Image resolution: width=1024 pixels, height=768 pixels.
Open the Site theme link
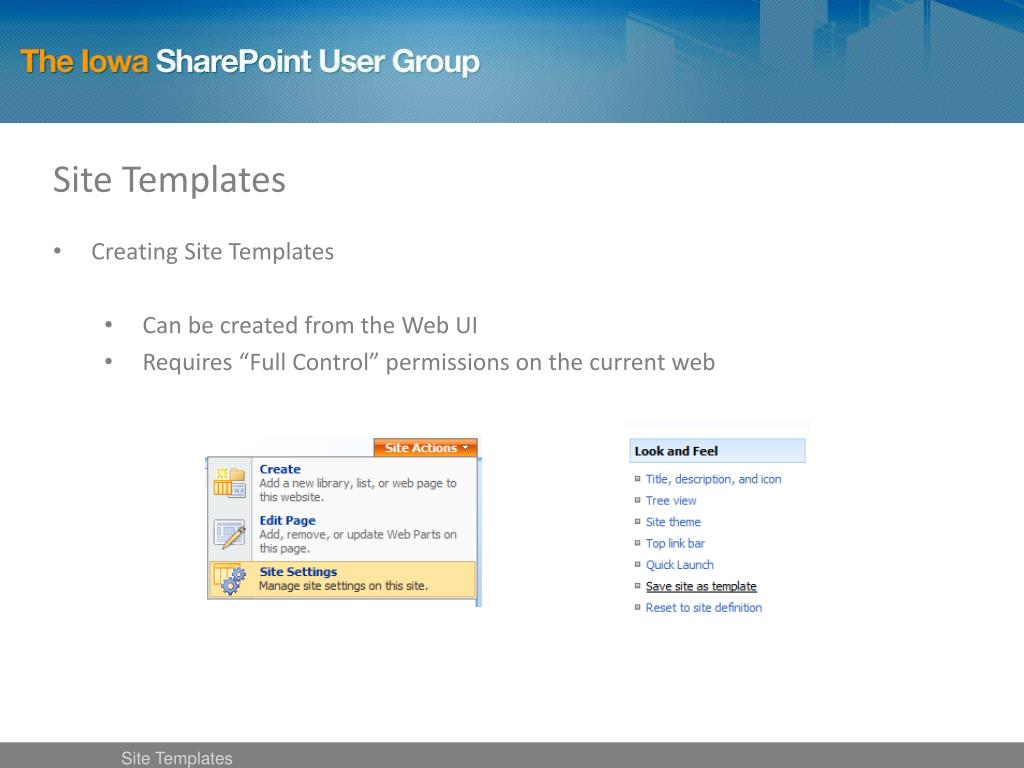673,522
